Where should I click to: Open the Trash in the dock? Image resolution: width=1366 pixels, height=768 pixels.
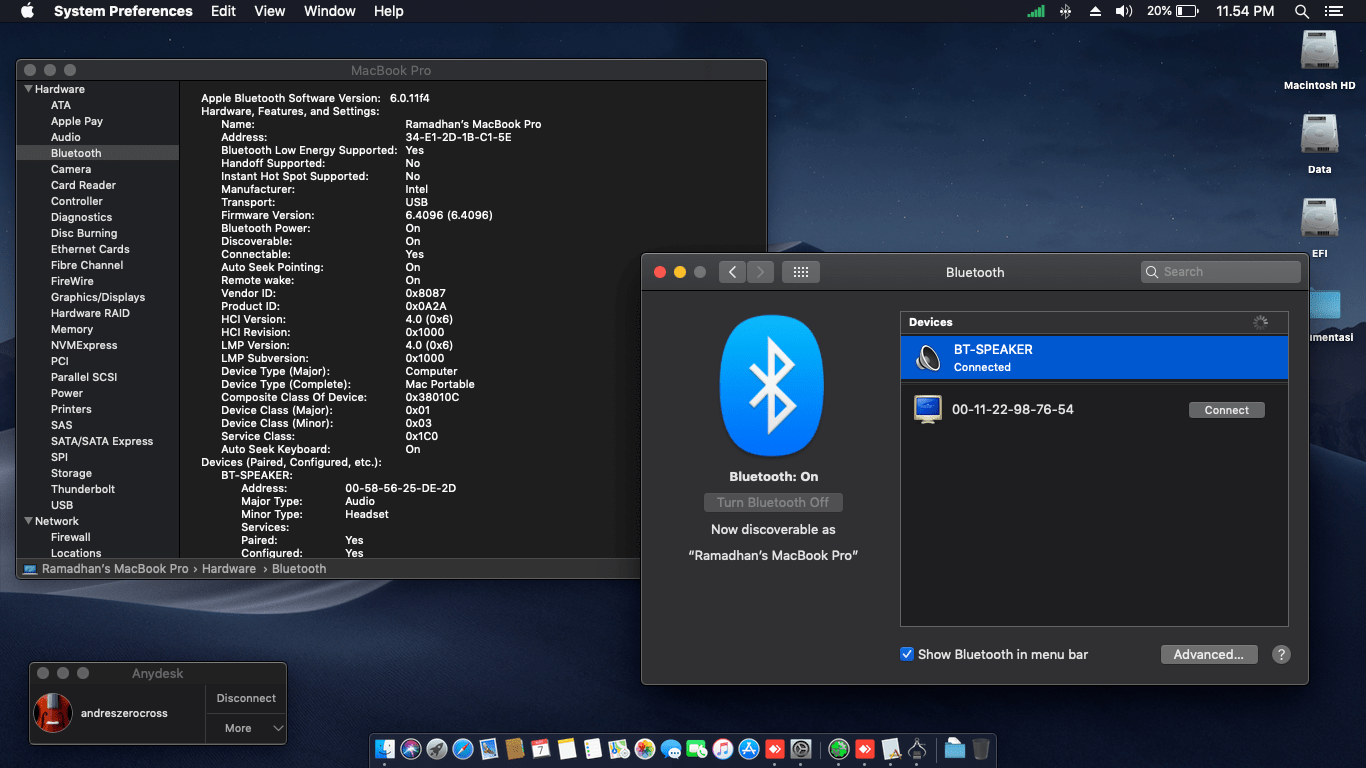coord(981,748)
